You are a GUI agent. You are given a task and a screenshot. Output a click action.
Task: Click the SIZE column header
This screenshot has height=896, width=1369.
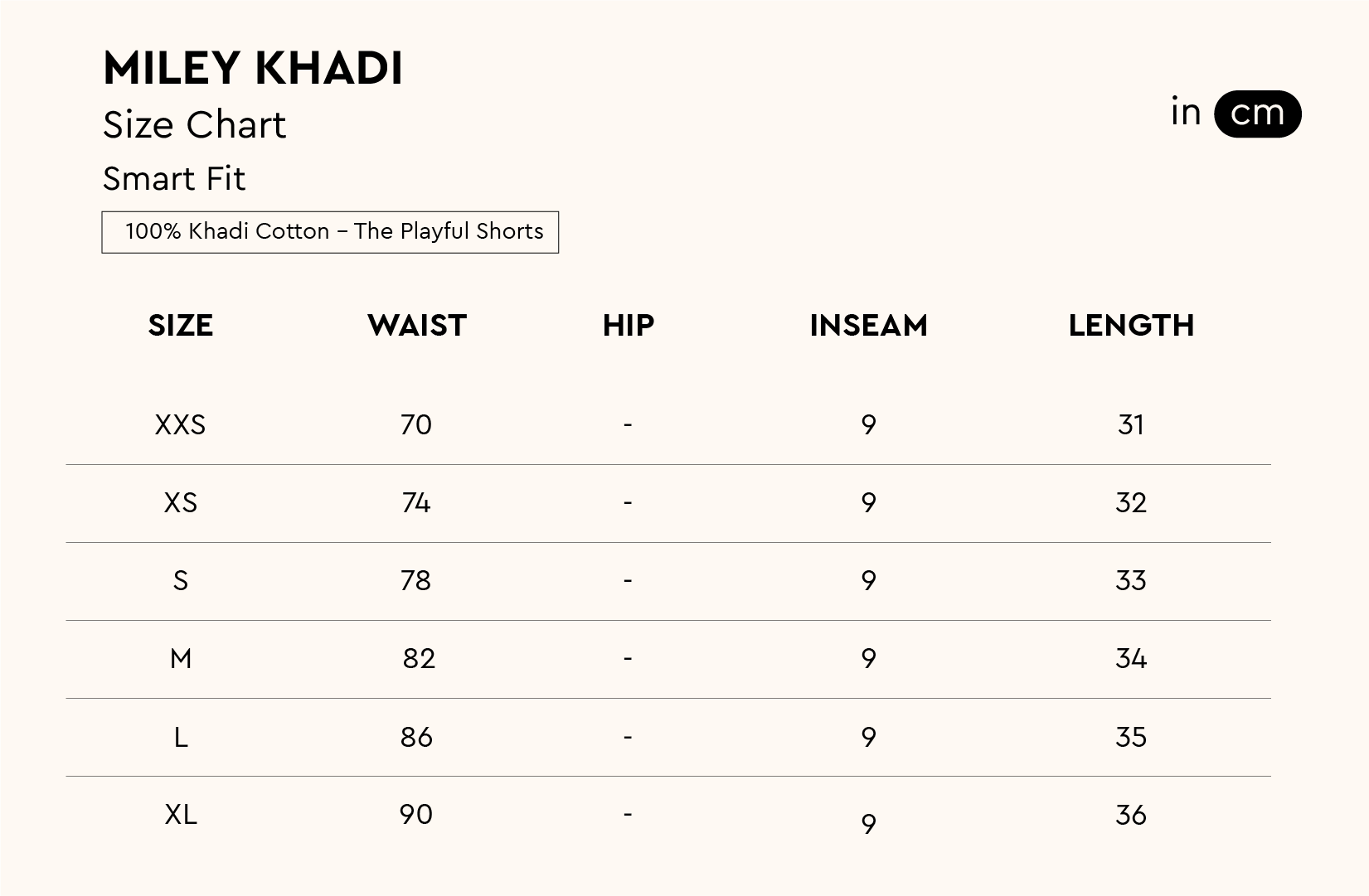coord(181,326)
